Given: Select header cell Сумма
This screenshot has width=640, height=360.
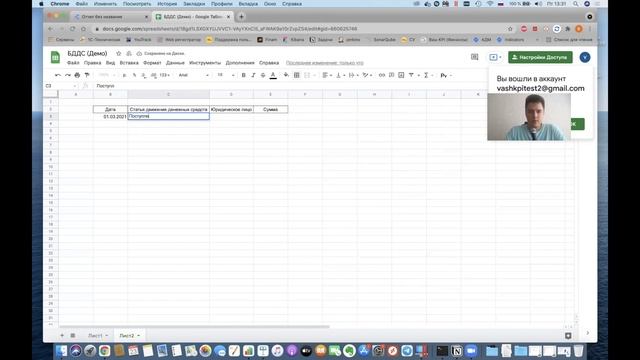Looking at the screenshot, I should pyautogui.click(x=270, y=109).
